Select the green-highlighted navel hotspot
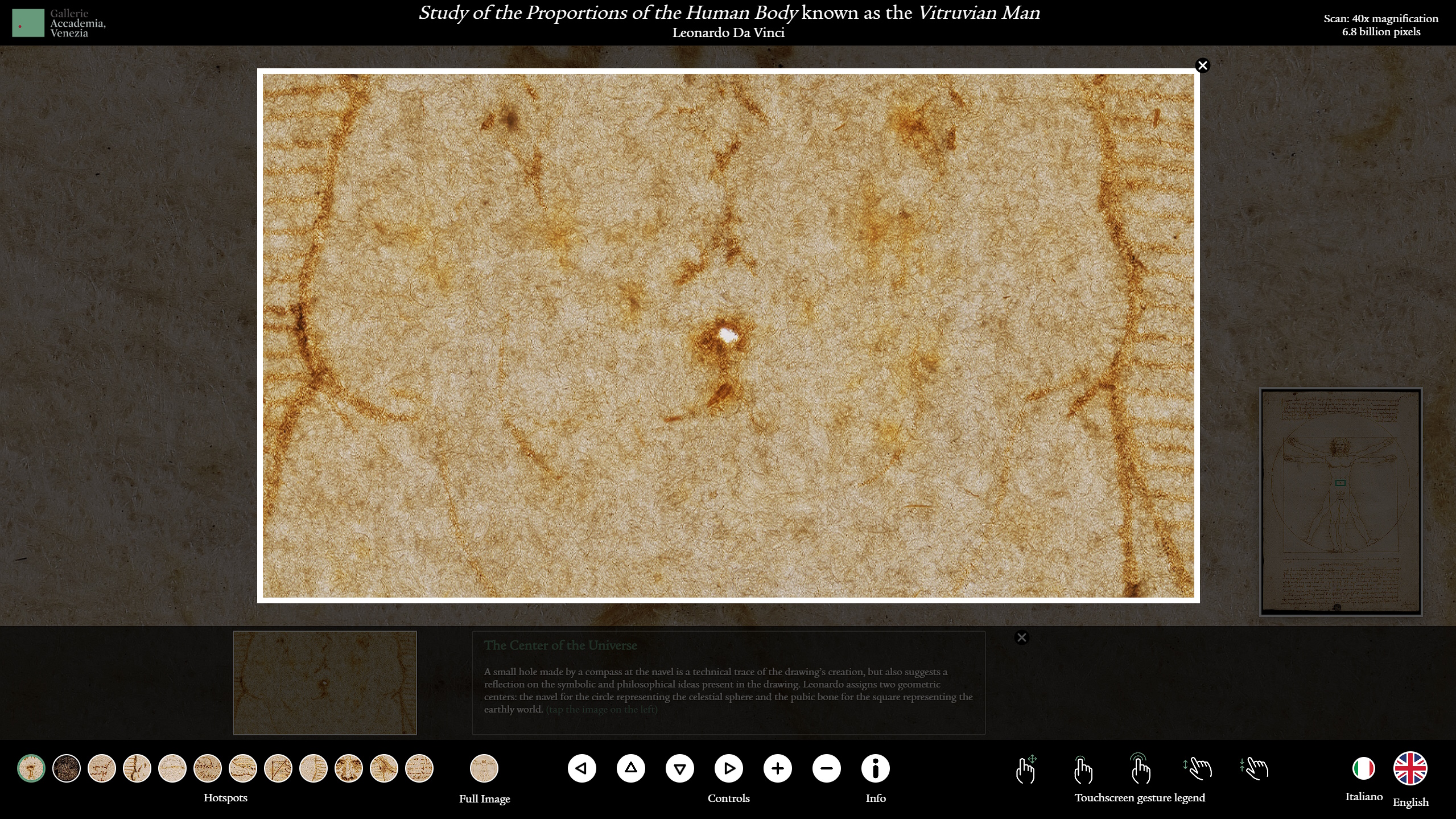This screenshot has width=1456, height=819. 31,768
